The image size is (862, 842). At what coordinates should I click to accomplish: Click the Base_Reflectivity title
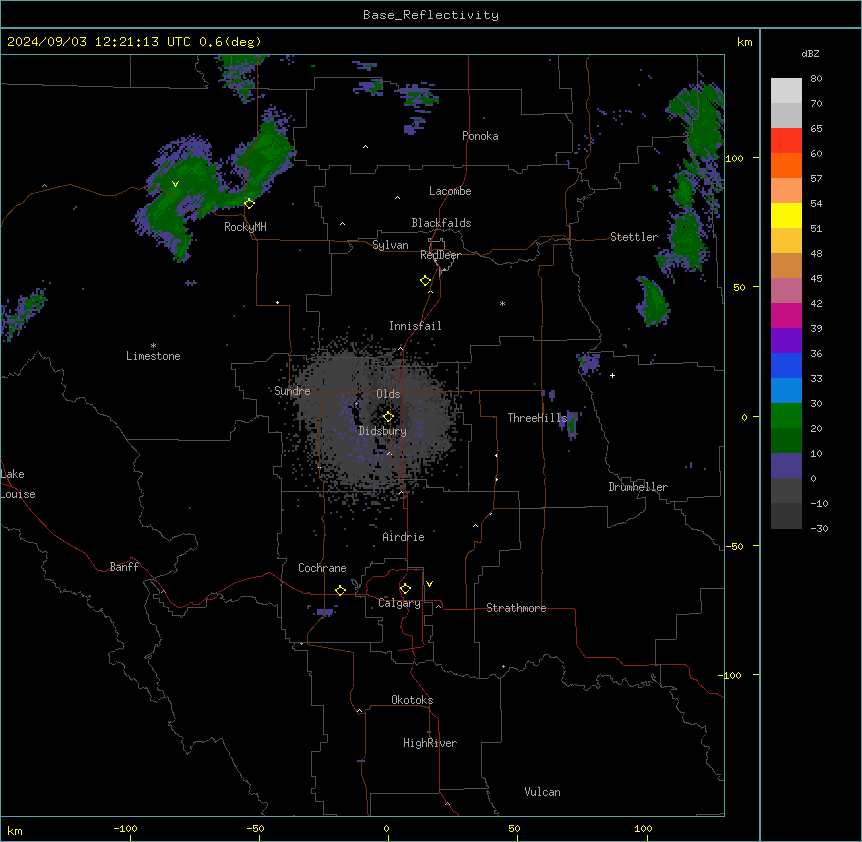coord(431,15)
